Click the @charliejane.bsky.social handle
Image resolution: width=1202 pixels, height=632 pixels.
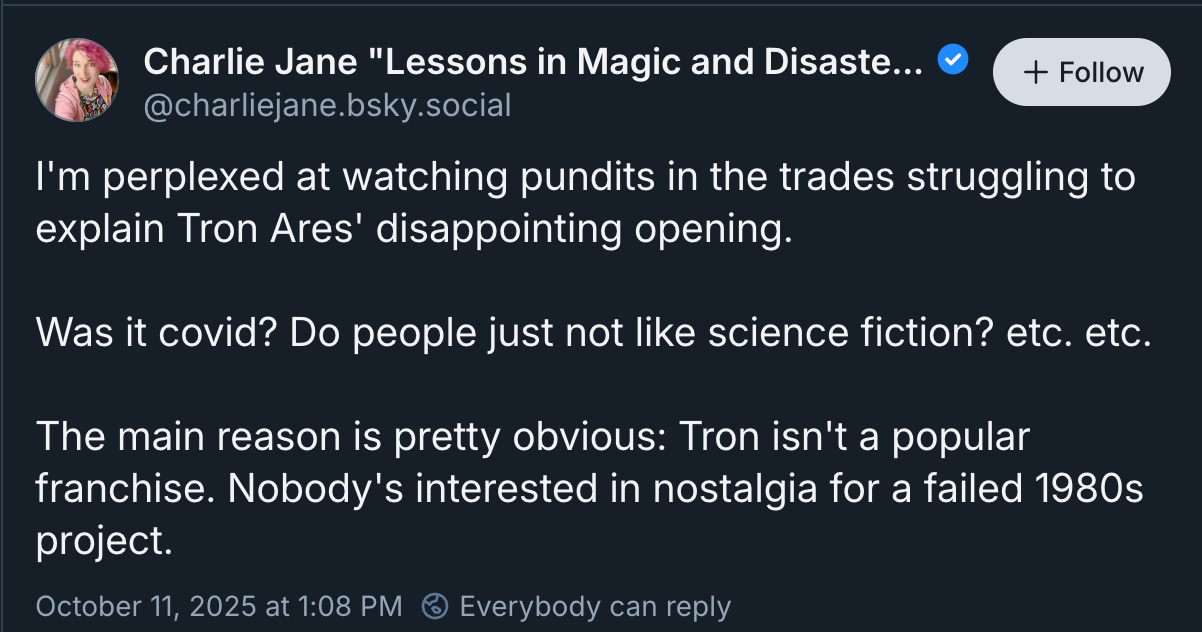[327, 105]
